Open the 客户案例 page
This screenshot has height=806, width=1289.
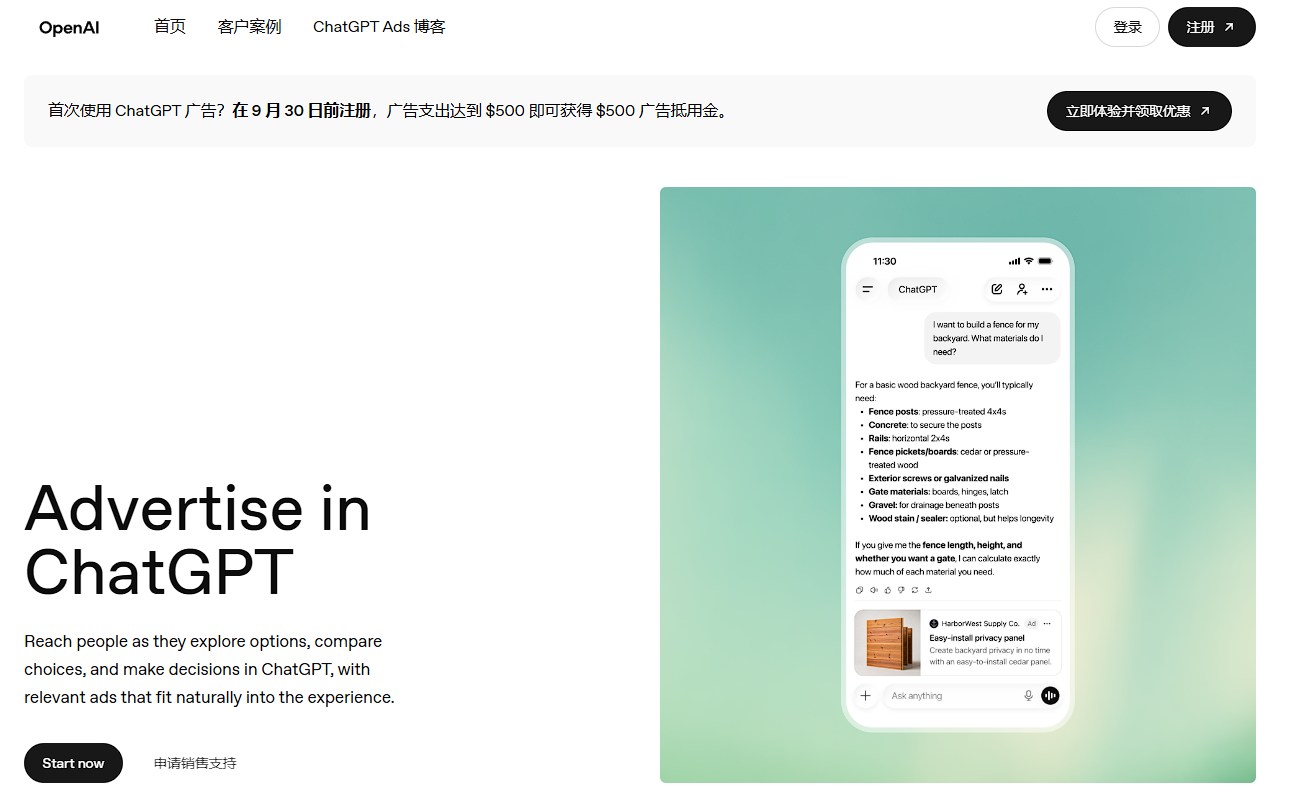pyautogui.click(x=249, y=27)
